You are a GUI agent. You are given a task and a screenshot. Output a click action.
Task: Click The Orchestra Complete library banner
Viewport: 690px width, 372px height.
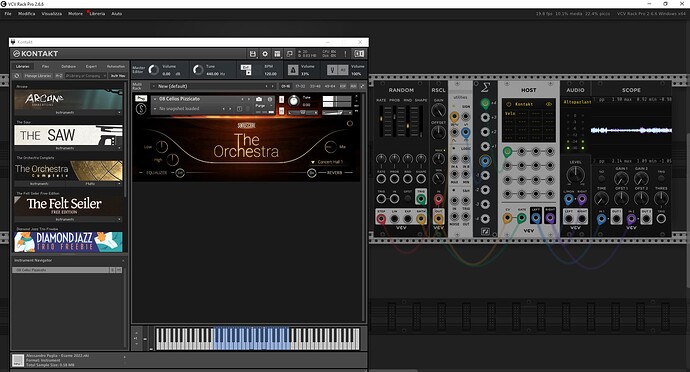coord(68,171)
